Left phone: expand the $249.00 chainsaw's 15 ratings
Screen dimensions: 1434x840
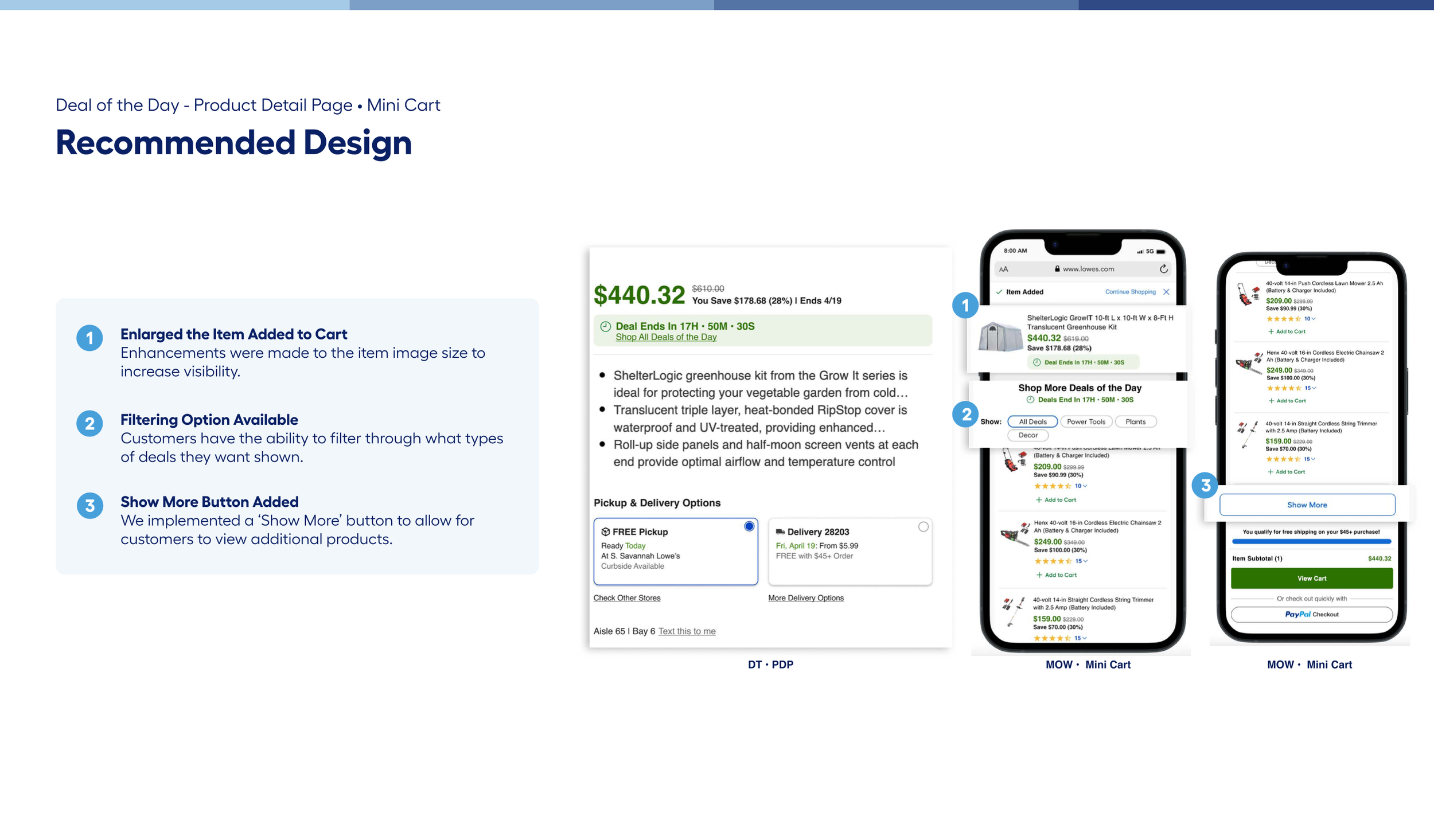point(1081,561)
